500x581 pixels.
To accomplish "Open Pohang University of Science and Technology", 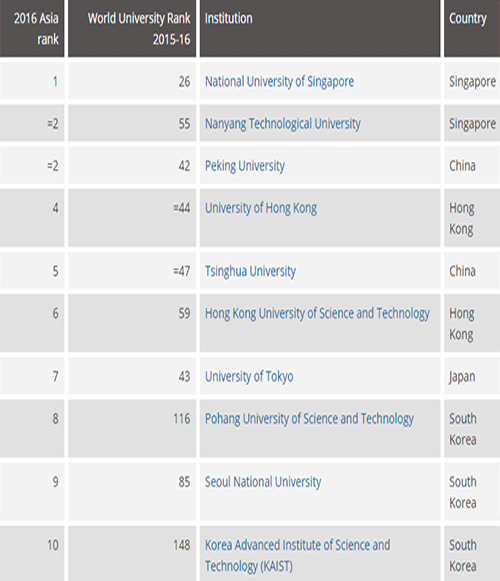I will click(x=309, y=419).
